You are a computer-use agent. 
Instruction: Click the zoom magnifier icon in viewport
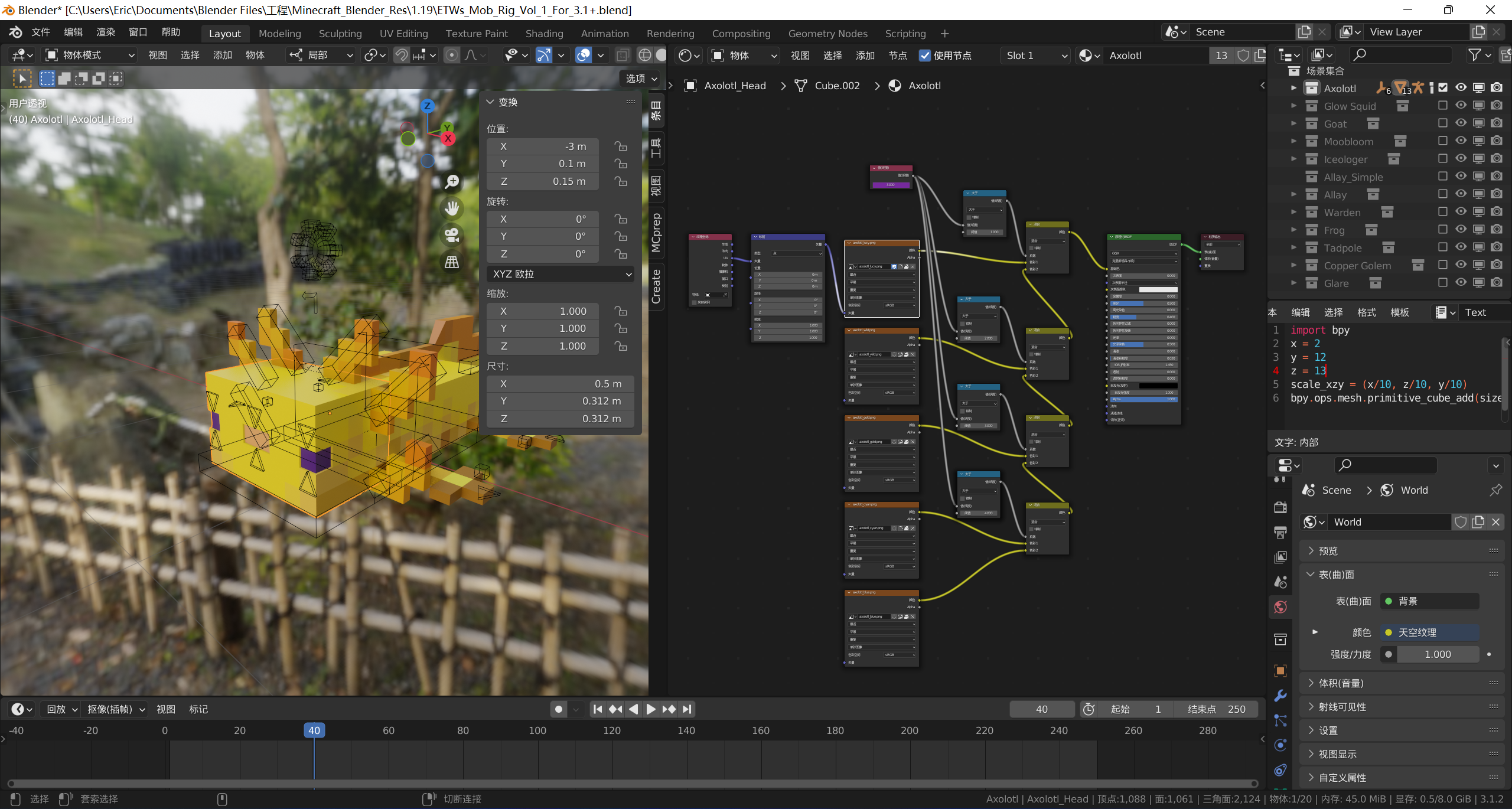(452, 182)
